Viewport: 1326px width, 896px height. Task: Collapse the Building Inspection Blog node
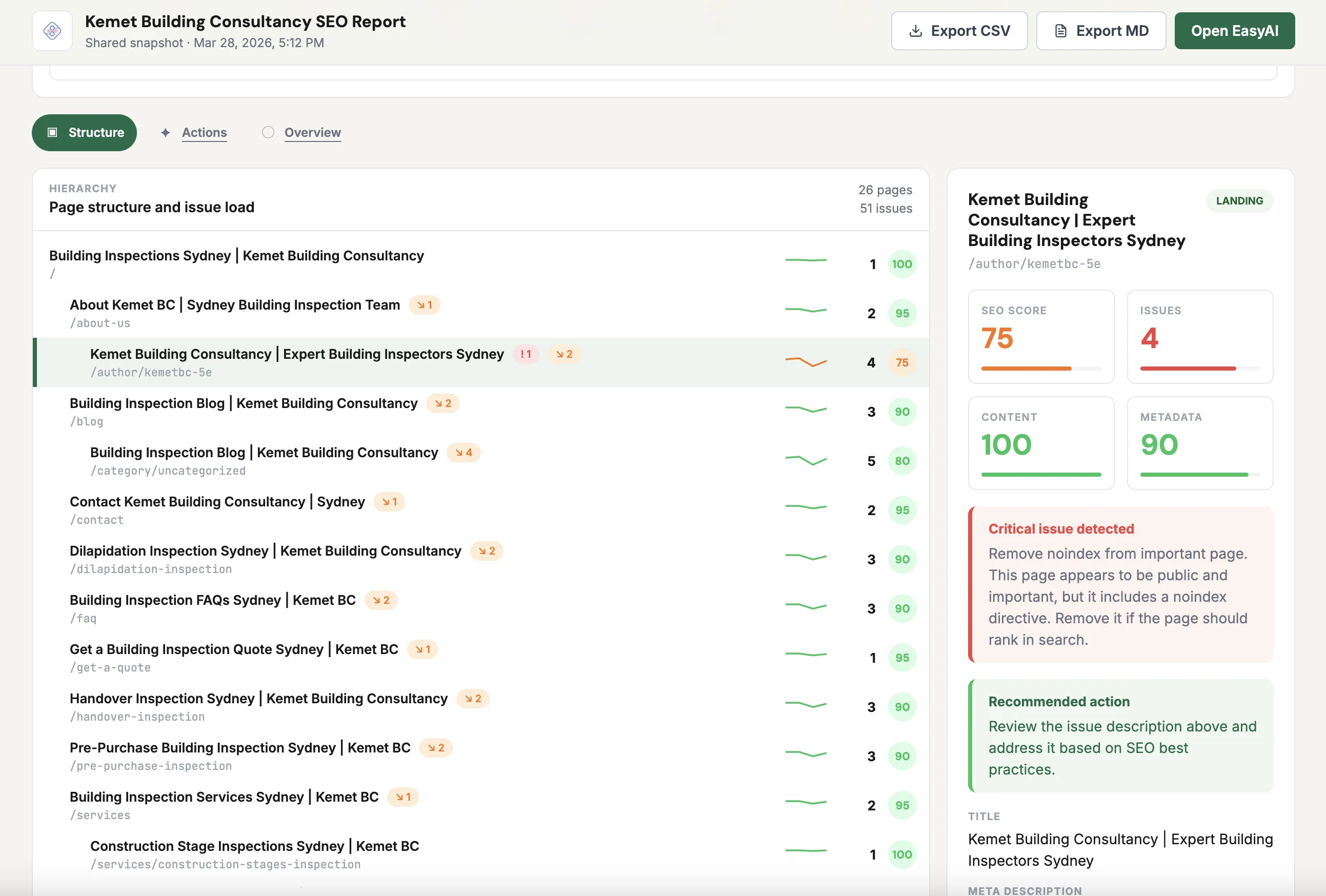[244, 403]
